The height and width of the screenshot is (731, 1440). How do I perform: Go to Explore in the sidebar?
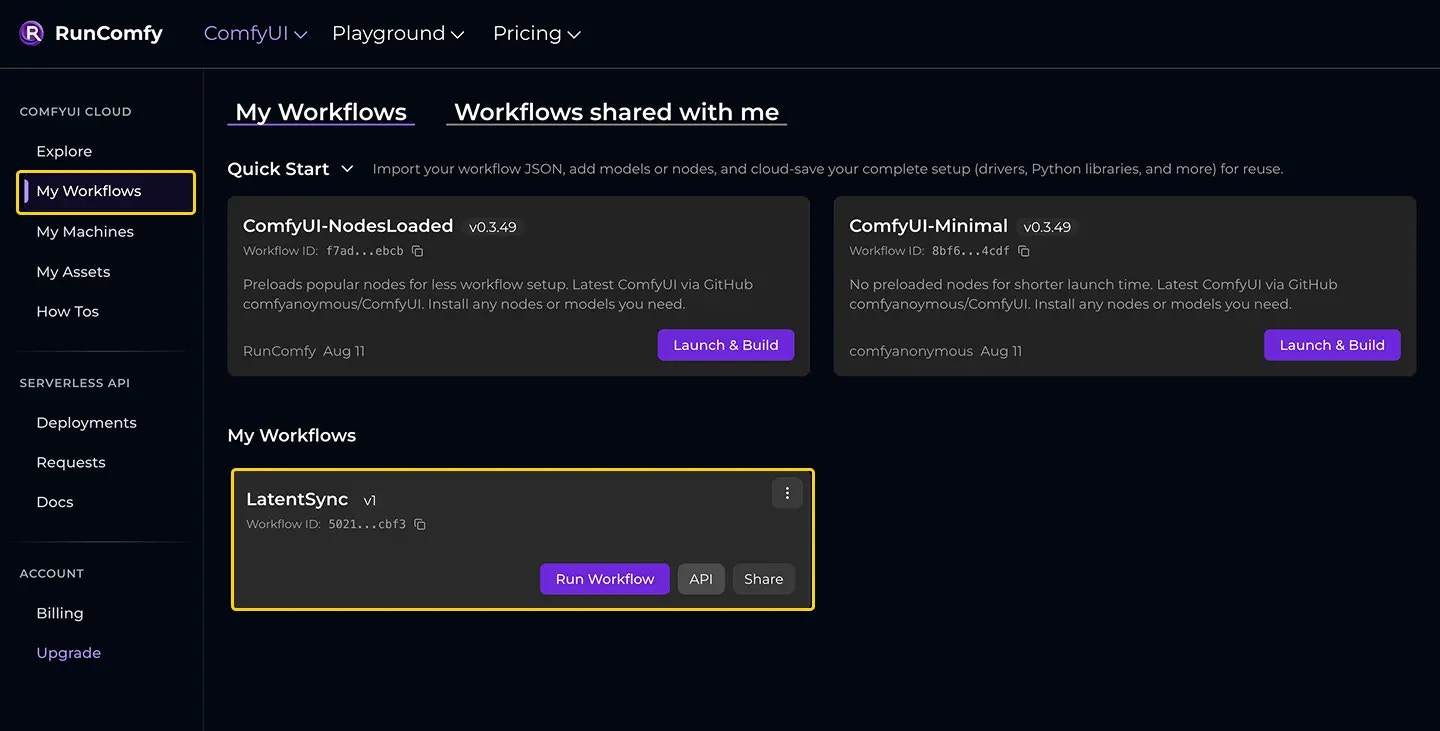click(x=64, y=151)
